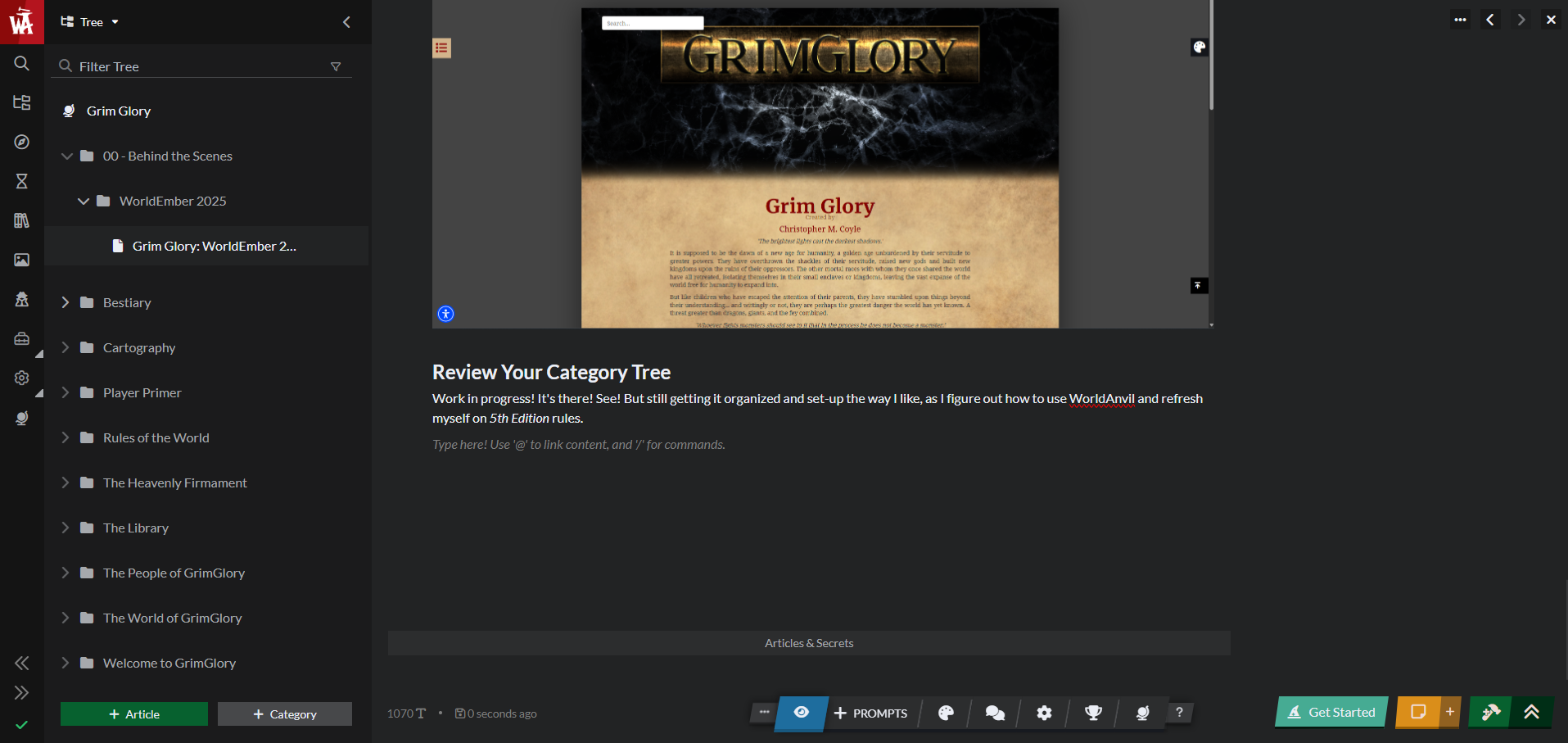Open the speech bubbles comments icon

coord(995,713)
